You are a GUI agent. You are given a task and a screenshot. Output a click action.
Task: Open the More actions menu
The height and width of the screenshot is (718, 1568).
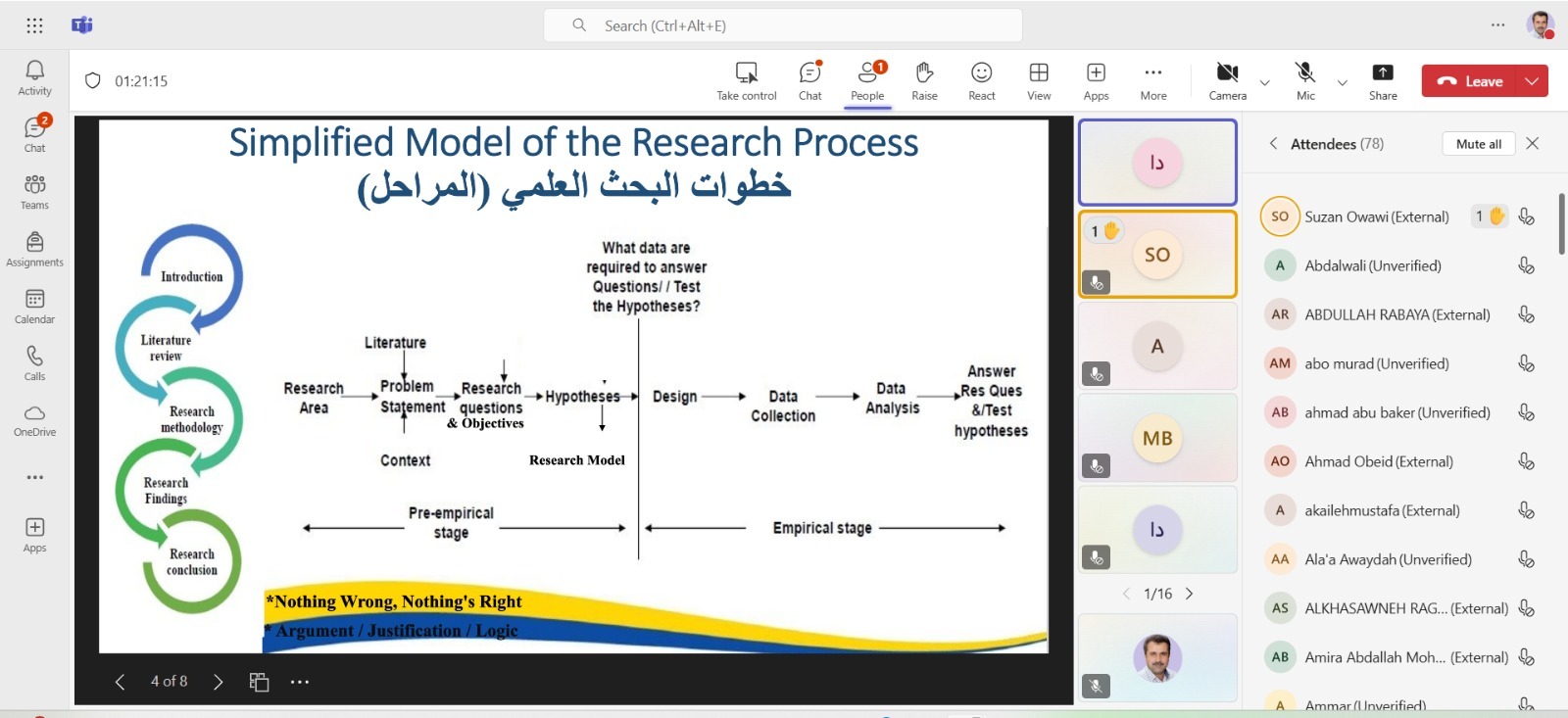point(1153,80)
